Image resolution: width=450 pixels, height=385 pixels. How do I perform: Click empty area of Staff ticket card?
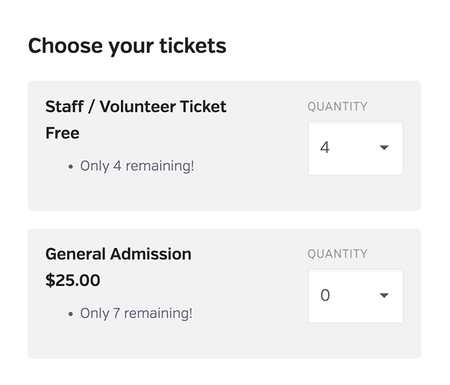pyautogui.click(x=233, y=193)
